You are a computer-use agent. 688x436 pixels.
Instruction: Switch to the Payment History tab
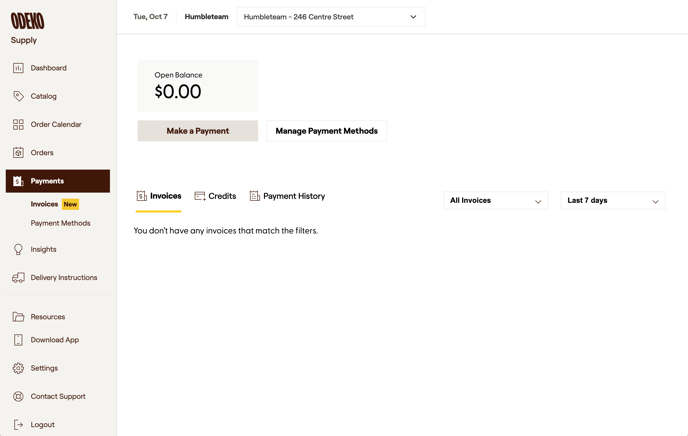tap(287, 197)
